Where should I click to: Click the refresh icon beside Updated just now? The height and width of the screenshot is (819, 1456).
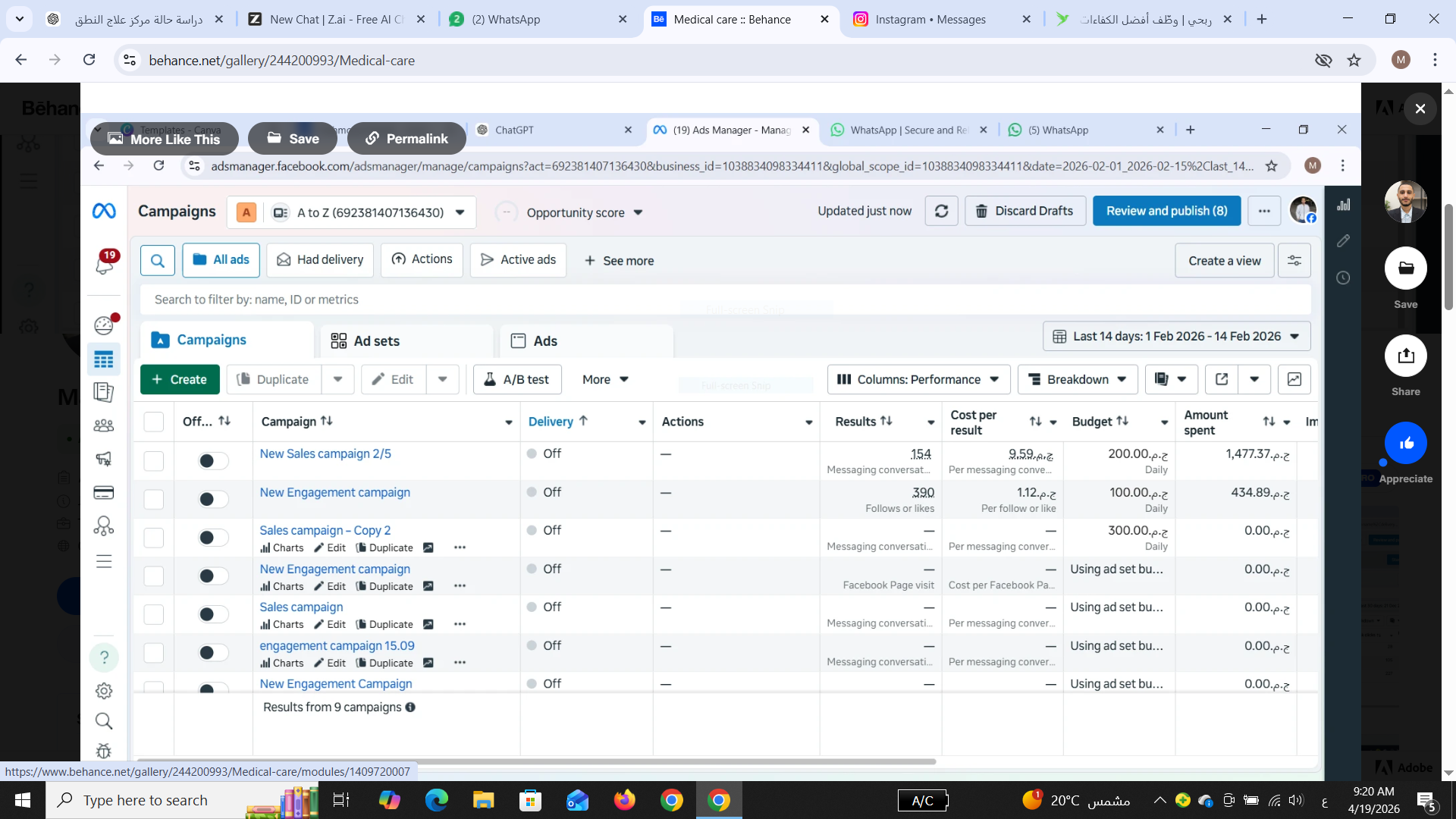(x=941, y=212)
